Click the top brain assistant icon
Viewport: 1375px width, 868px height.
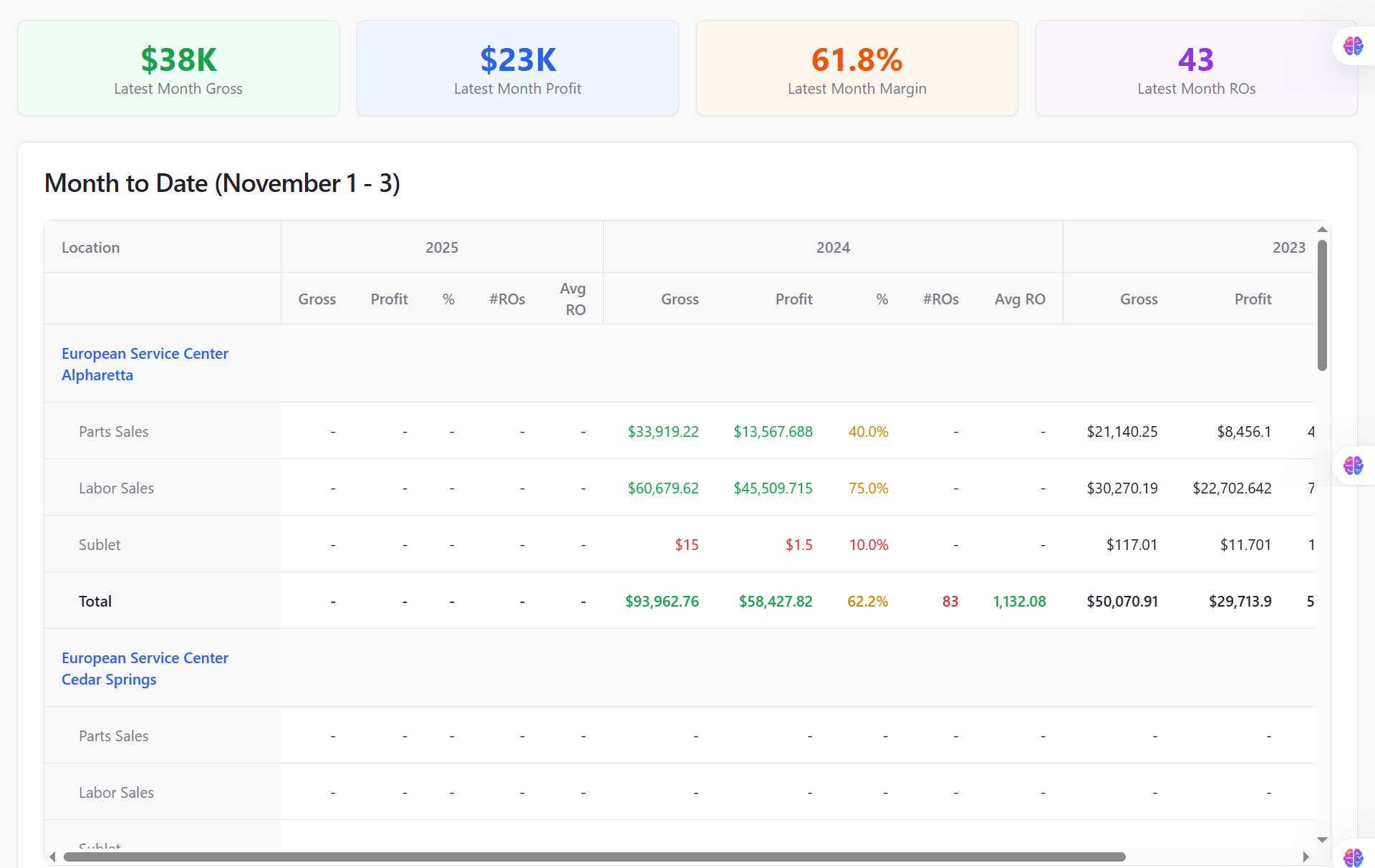[x=1353, y=46]
